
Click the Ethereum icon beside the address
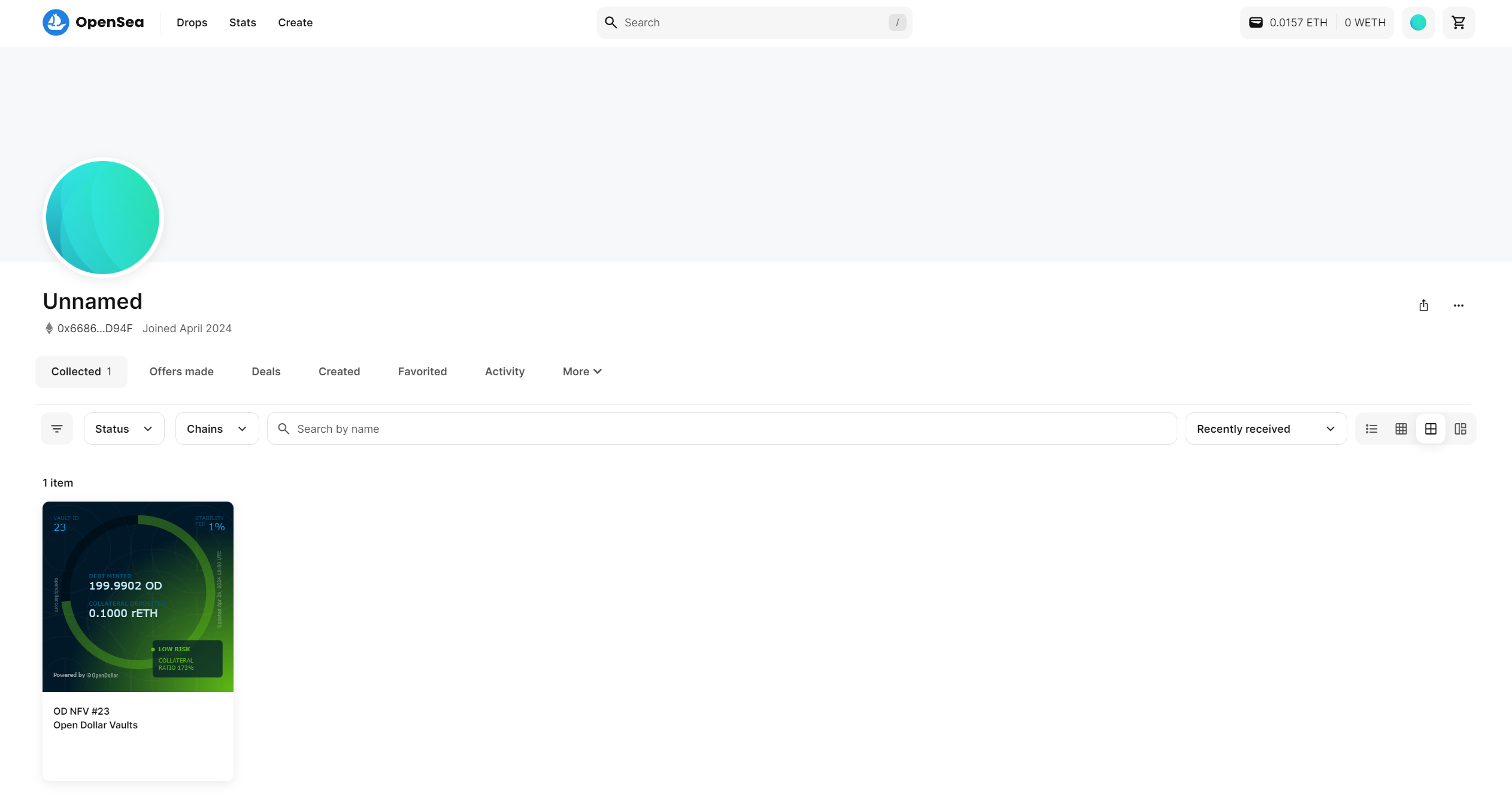(49, 328)
